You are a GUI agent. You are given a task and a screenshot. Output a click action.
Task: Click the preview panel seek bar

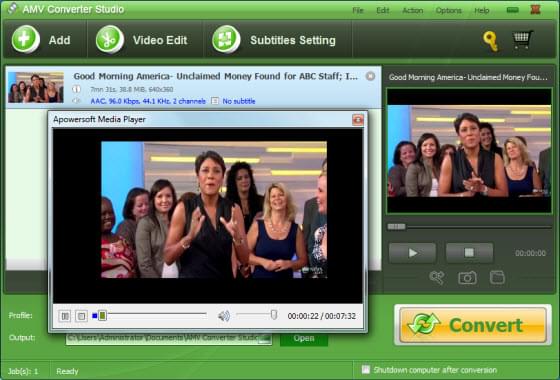pyautogui.click(x=469, y=227)
